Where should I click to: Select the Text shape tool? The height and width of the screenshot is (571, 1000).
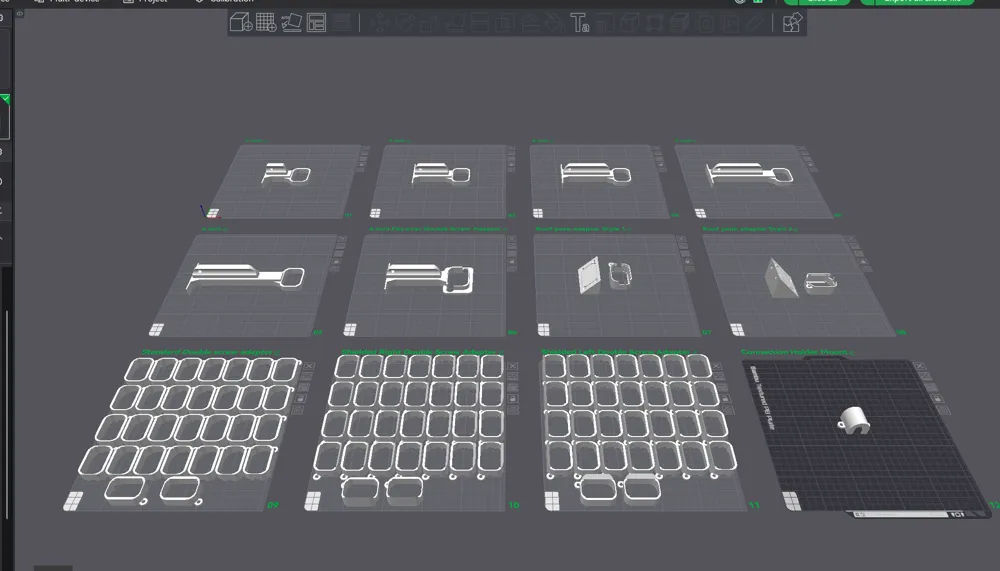point(580,23)
